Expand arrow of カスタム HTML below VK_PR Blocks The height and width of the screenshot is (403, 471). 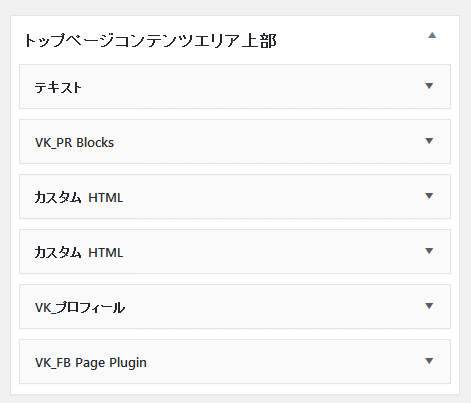pyautogui.click(x=429, y=196)
